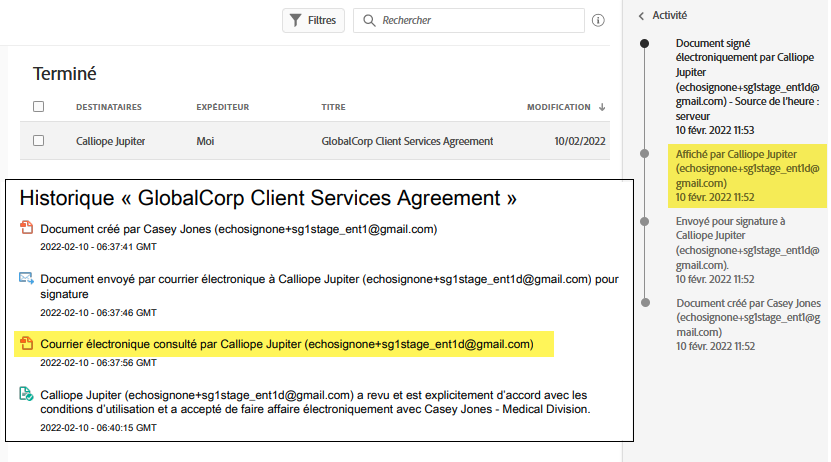Click the 10/02/2022 date cell
This screenshot has height=462, width=831.
click(x=580, y=141)
